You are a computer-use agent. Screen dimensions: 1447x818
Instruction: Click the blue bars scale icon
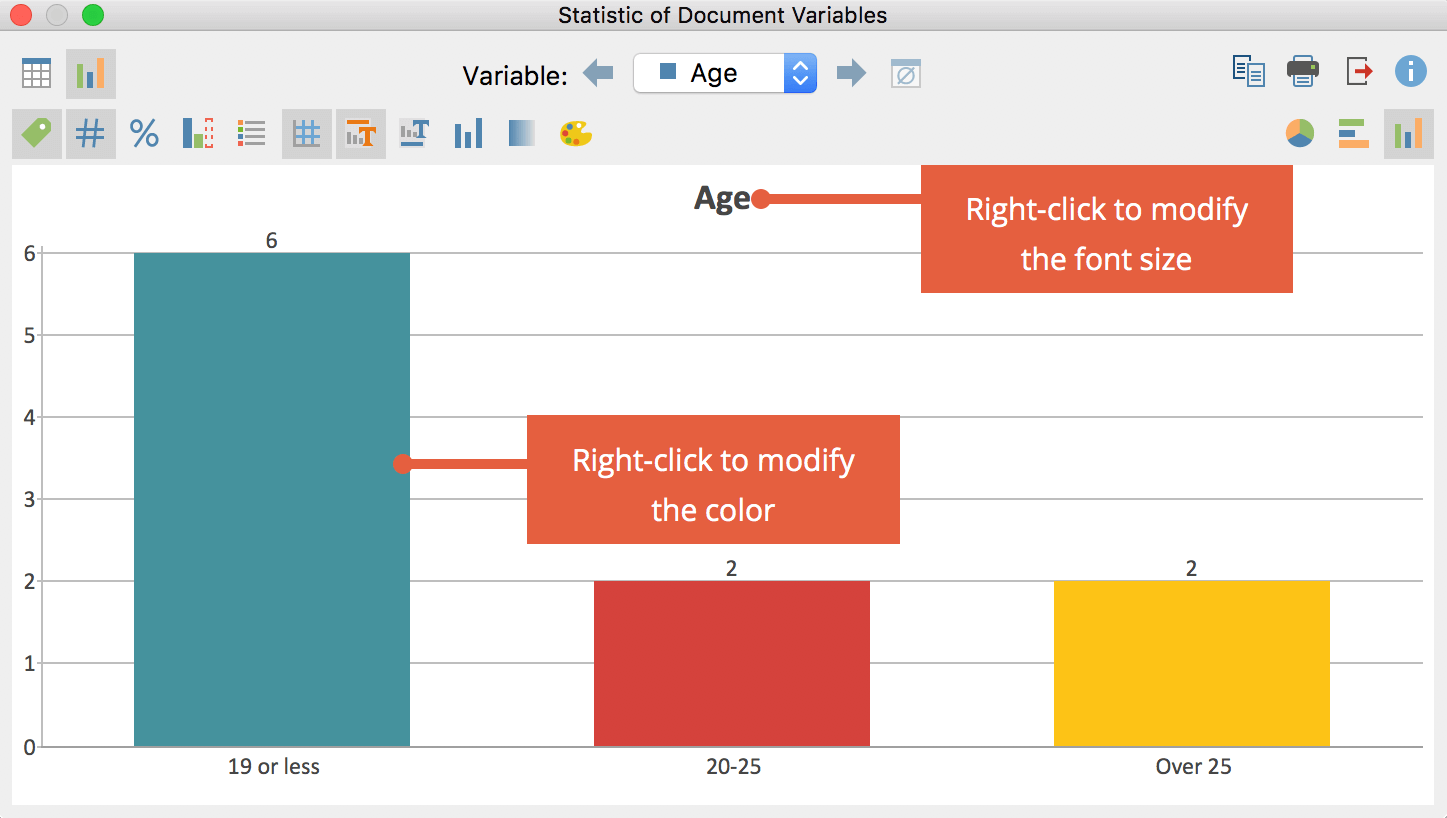click(x=468, y=134)
